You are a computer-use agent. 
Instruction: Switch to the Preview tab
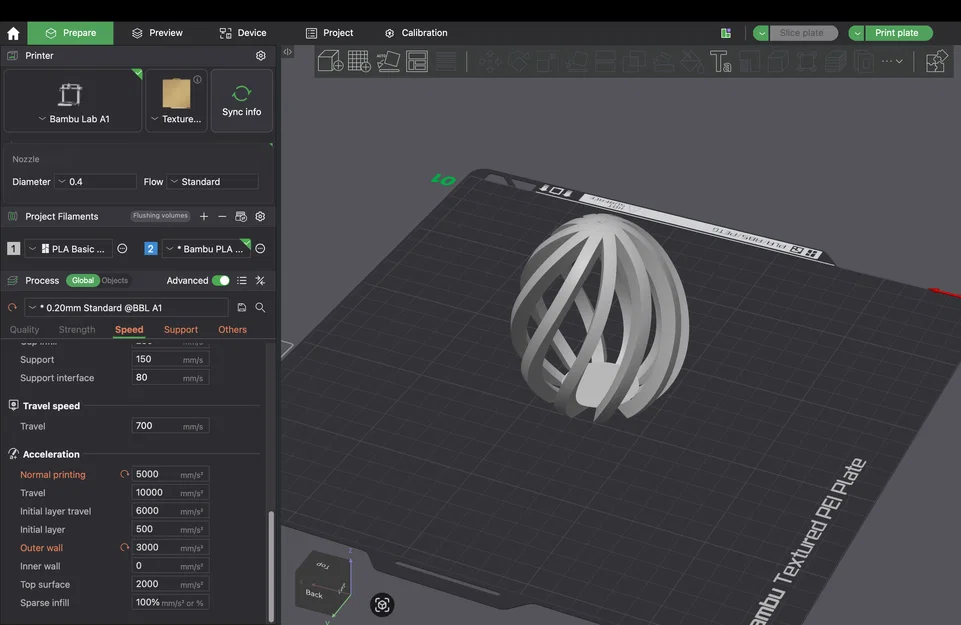point(158,33)
